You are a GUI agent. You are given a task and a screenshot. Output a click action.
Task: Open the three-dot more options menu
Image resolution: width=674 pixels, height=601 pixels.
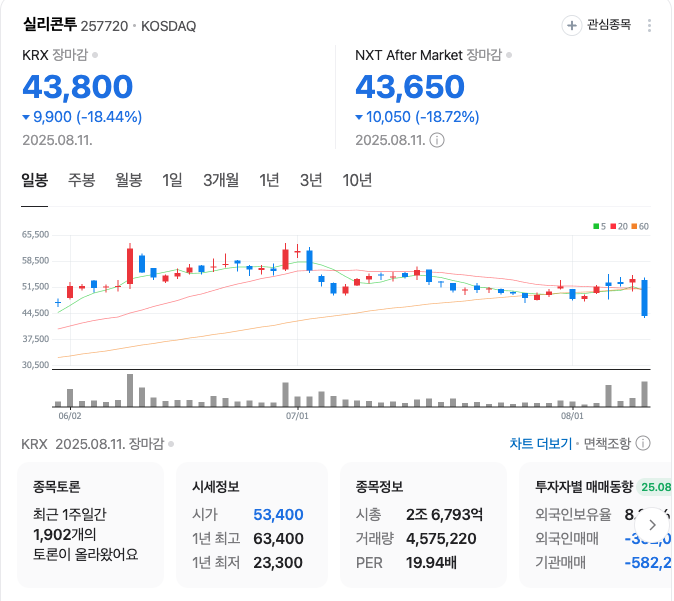[x=649, y=25]
